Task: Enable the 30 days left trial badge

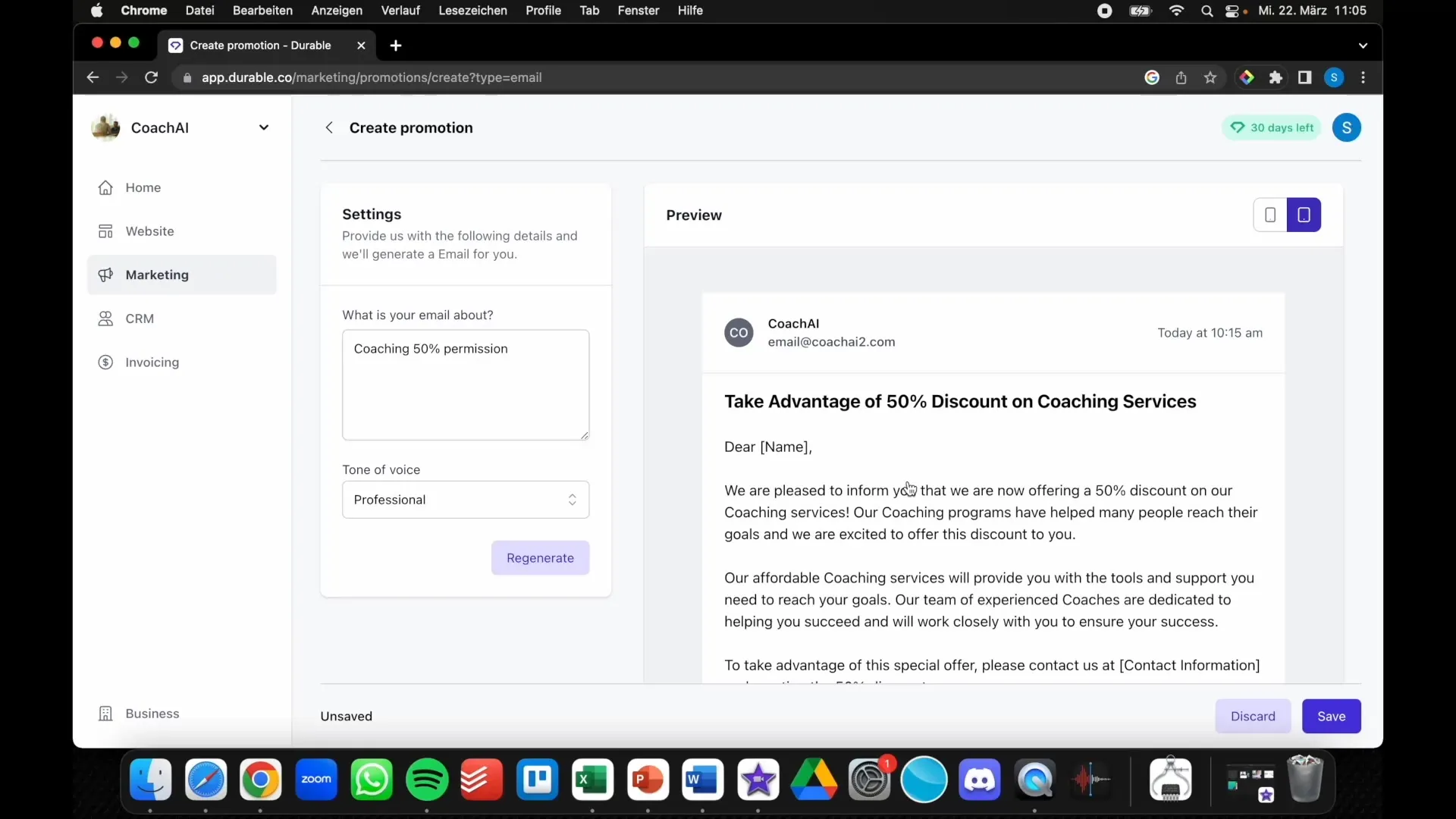Action: 1273,127
